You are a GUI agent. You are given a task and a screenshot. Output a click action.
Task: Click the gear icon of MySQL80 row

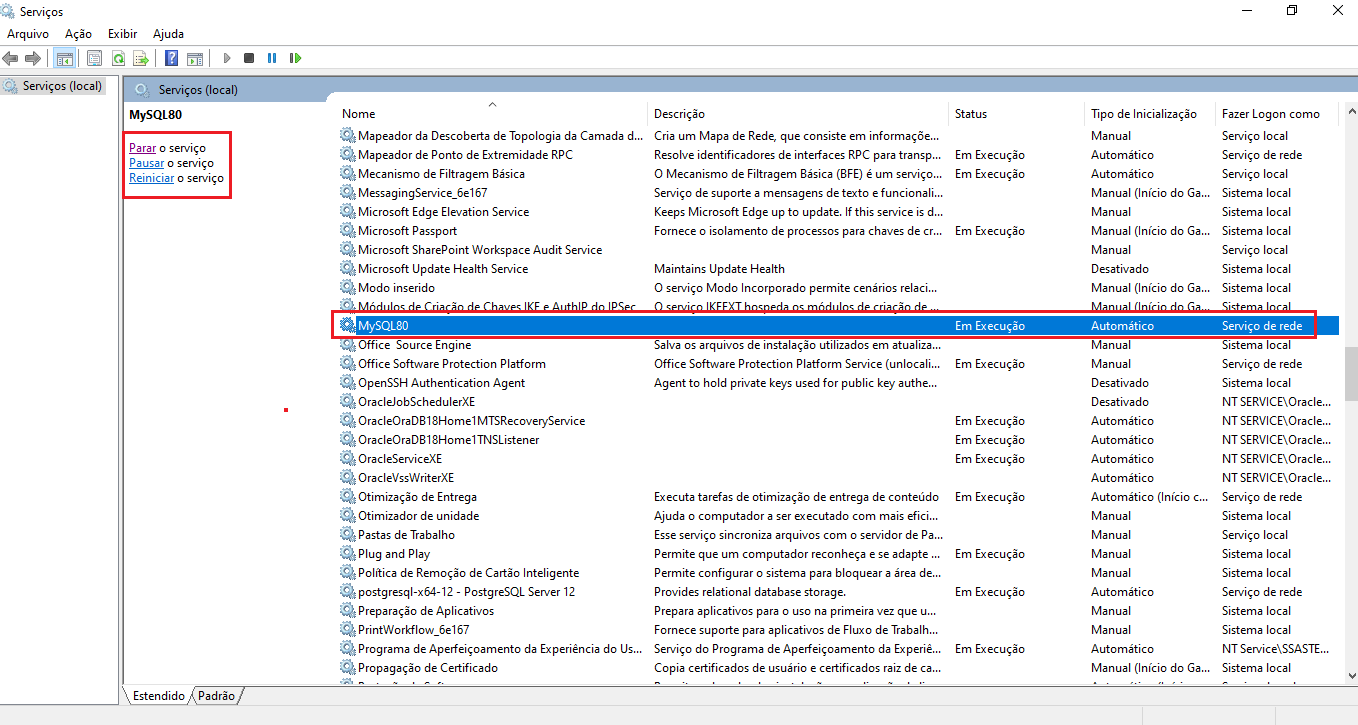(347, 326)
